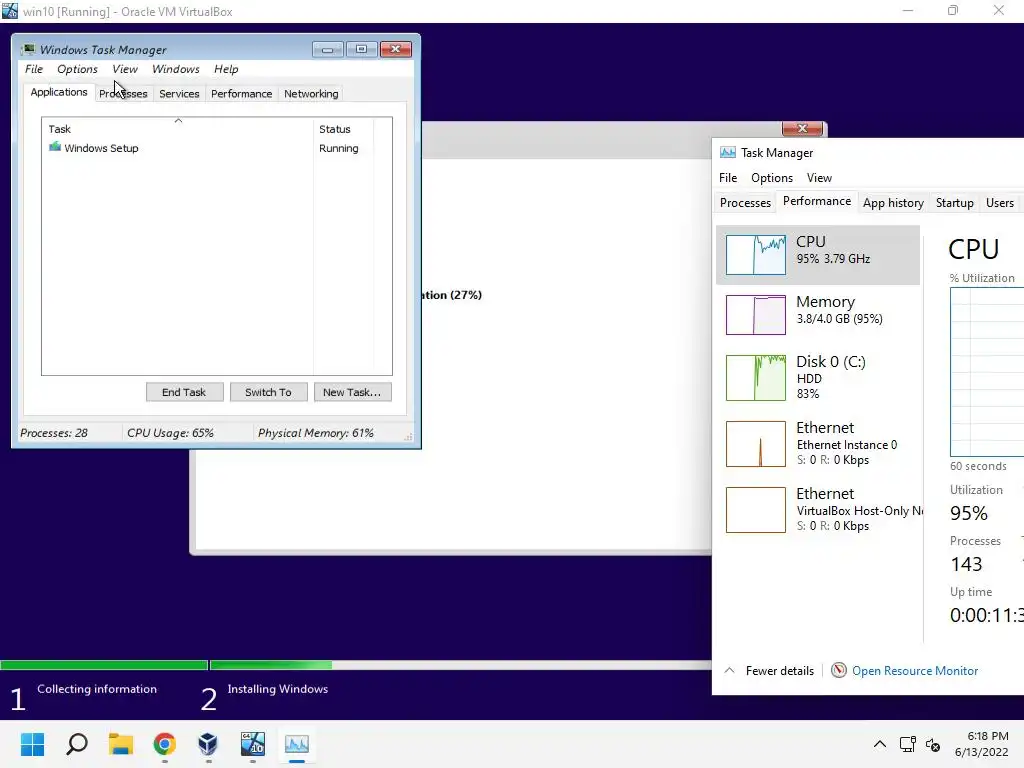Click Processes: 28 status text
Viewport: 1024px width, 768px height.
(54, 433)
